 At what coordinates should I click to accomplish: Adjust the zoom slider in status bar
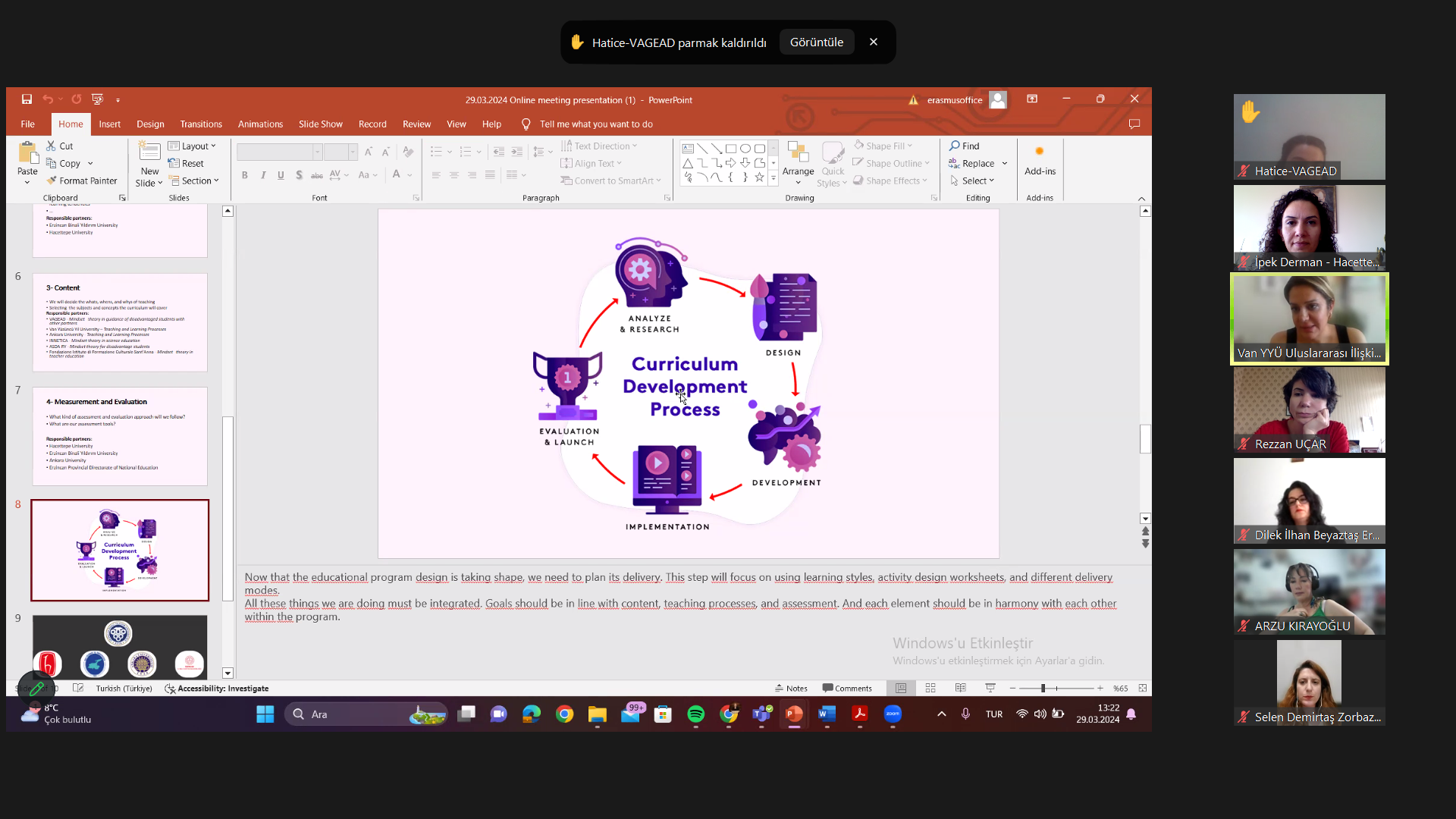(1043, 688)
